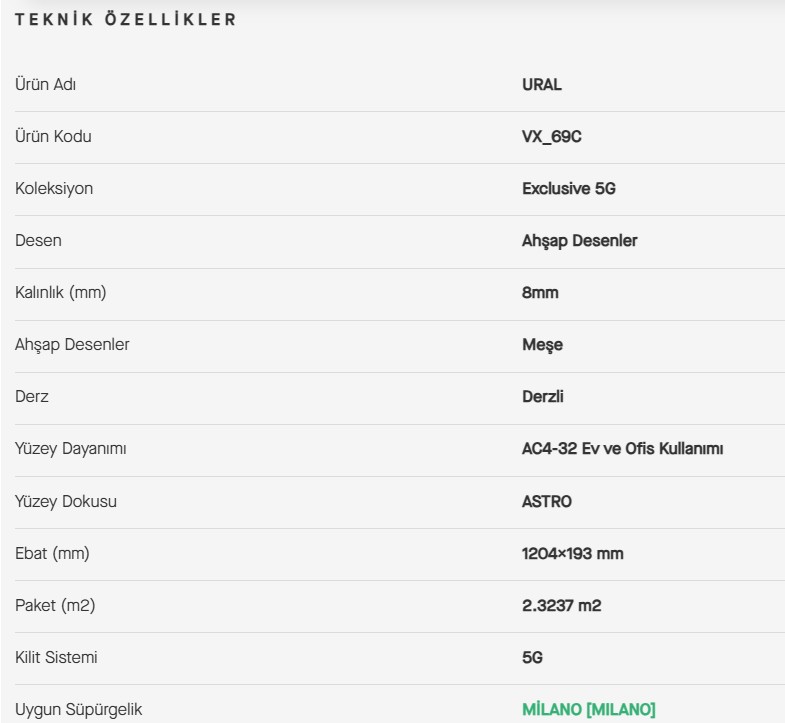Click the Ürün Adı label

click(x=46, y=84)
